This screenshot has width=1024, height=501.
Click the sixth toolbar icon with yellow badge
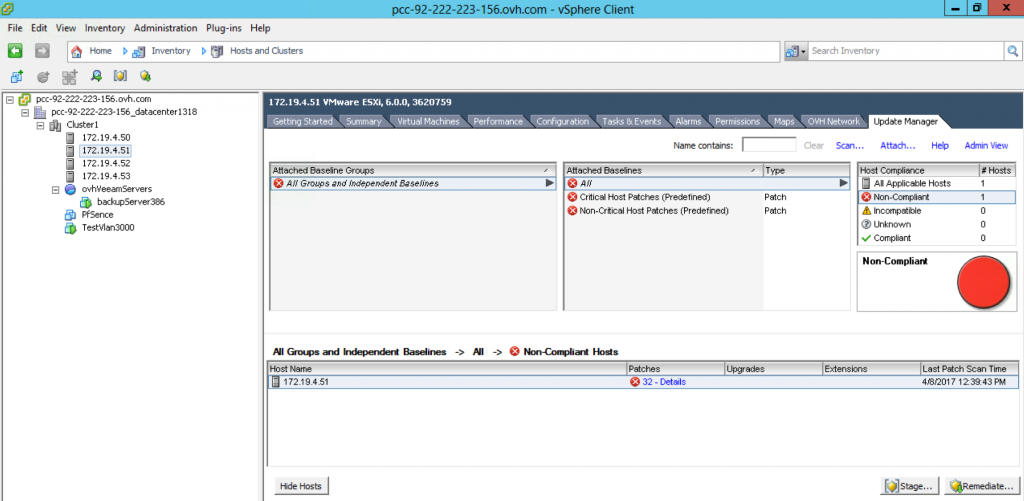(x=146, y=76)
